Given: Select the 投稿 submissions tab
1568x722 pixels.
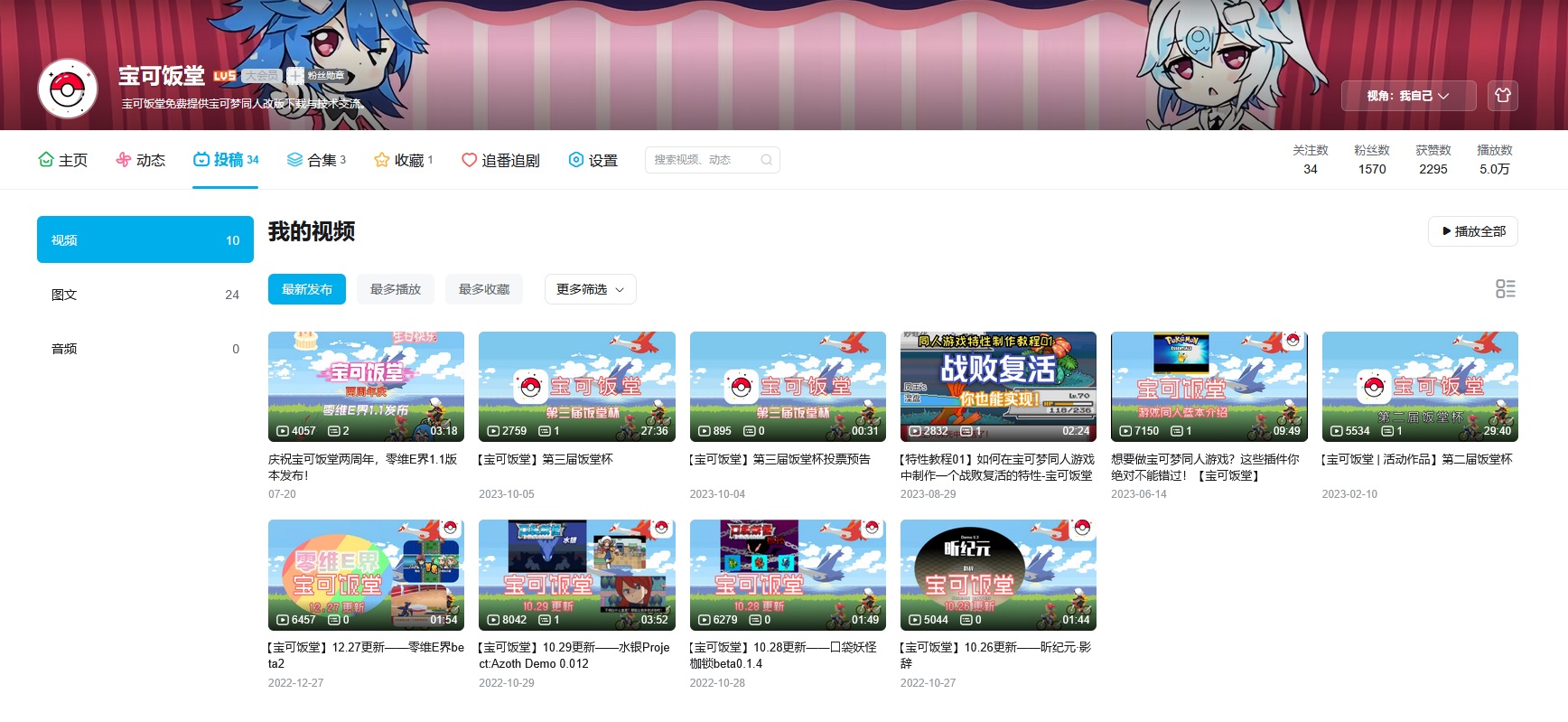Looking at the screenshot, I should click(226, 160).
